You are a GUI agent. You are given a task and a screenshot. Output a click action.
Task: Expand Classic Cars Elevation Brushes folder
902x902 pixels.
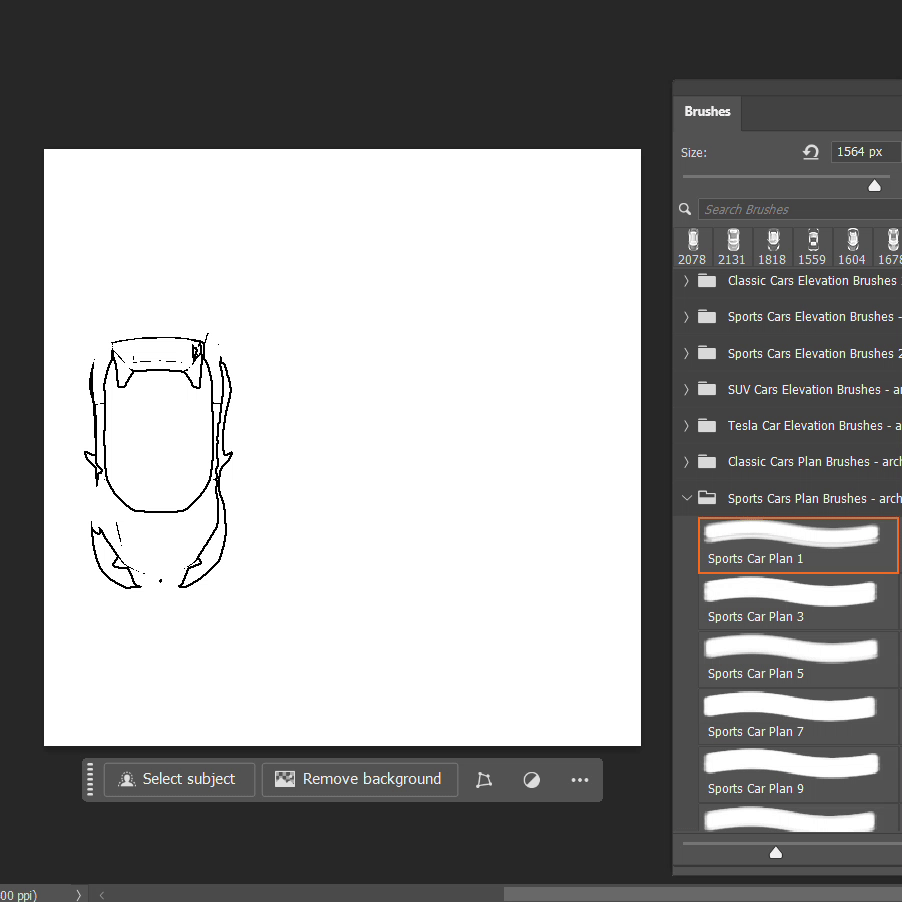coord(687,281)
